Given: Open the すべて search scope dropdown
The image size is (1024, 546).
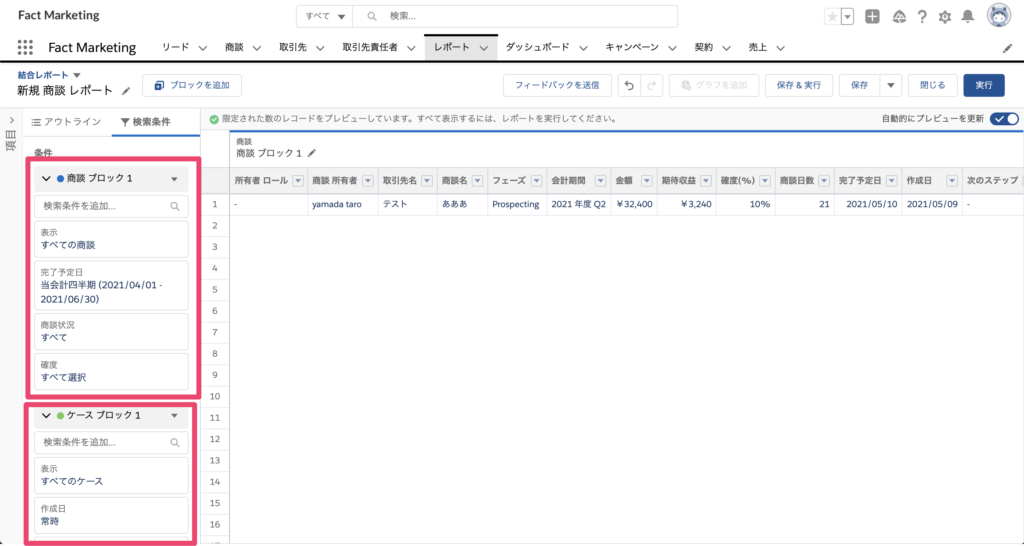Looking at the screenshot, I should pos(325,16).
